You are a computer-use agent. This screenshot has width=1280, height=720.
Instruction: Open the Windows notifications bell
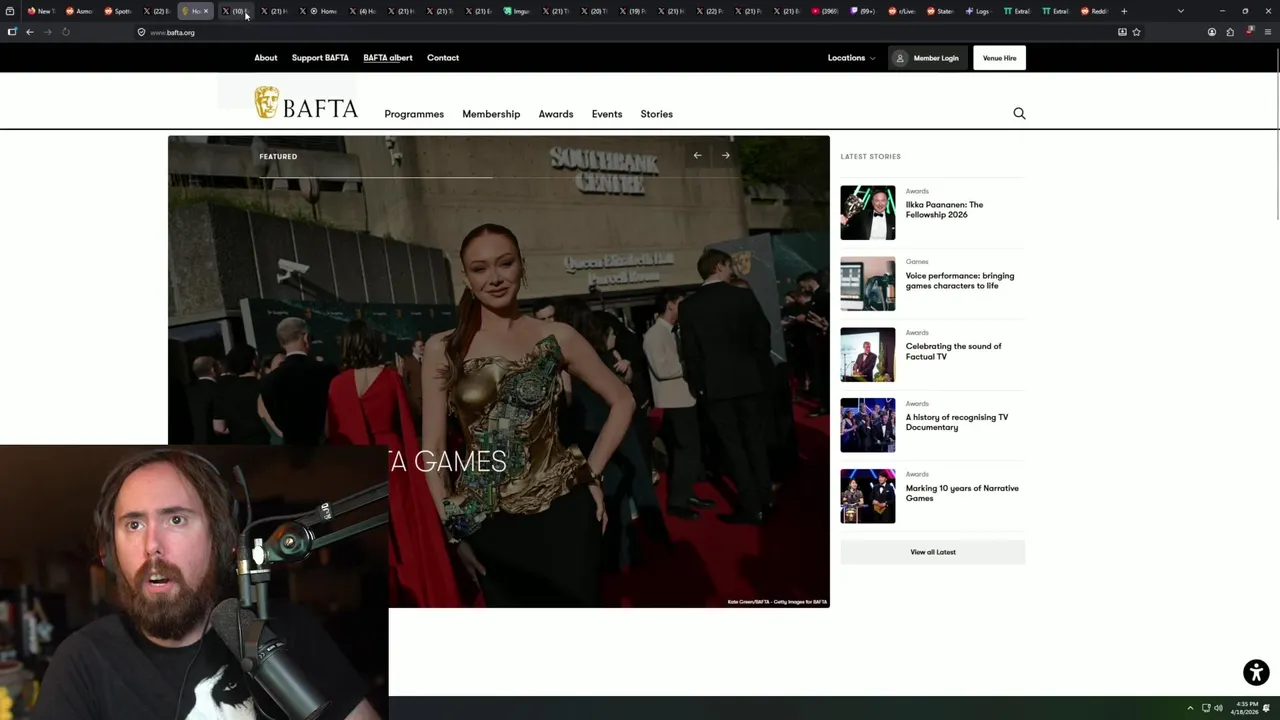coord(1266,708)
